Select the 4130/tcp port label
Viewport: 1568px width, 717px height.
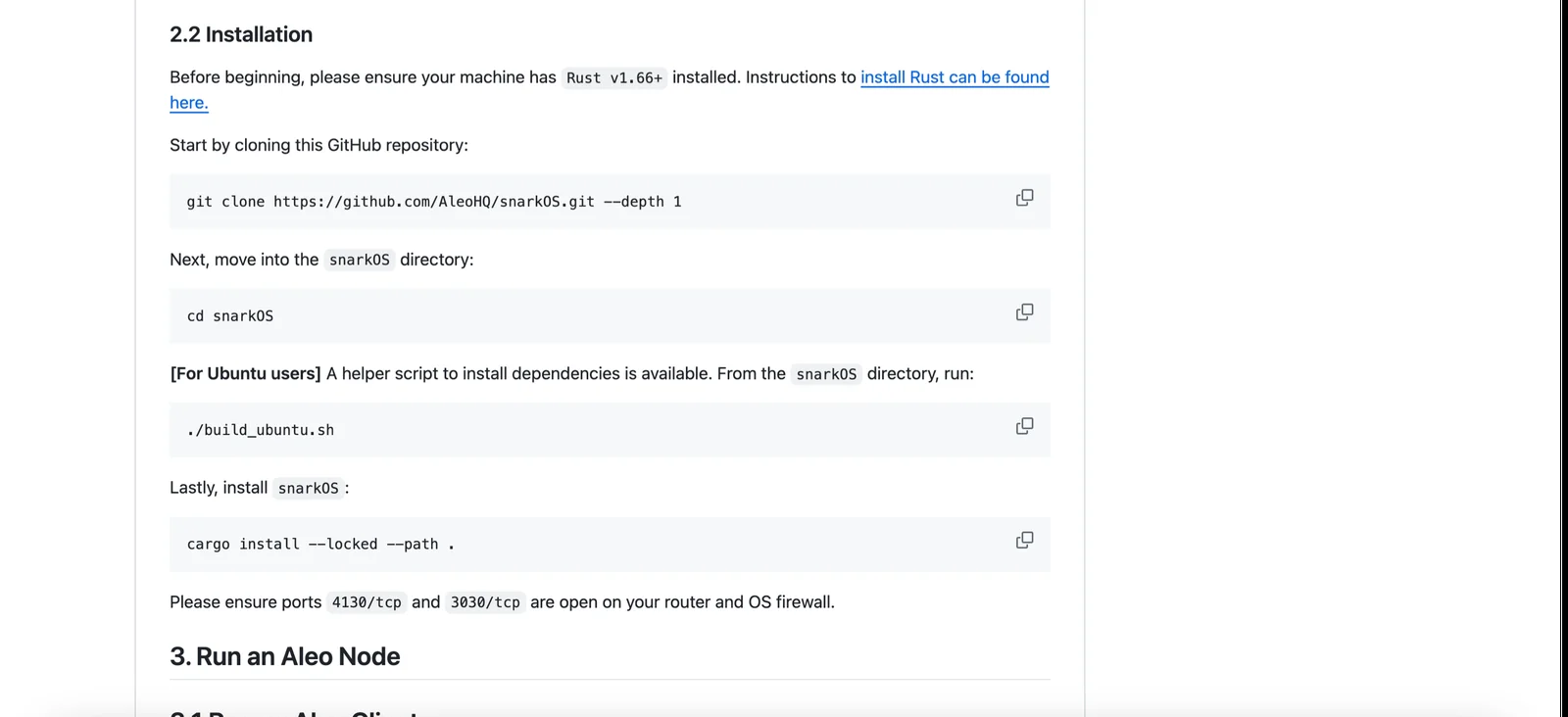(x=367, y=602)
